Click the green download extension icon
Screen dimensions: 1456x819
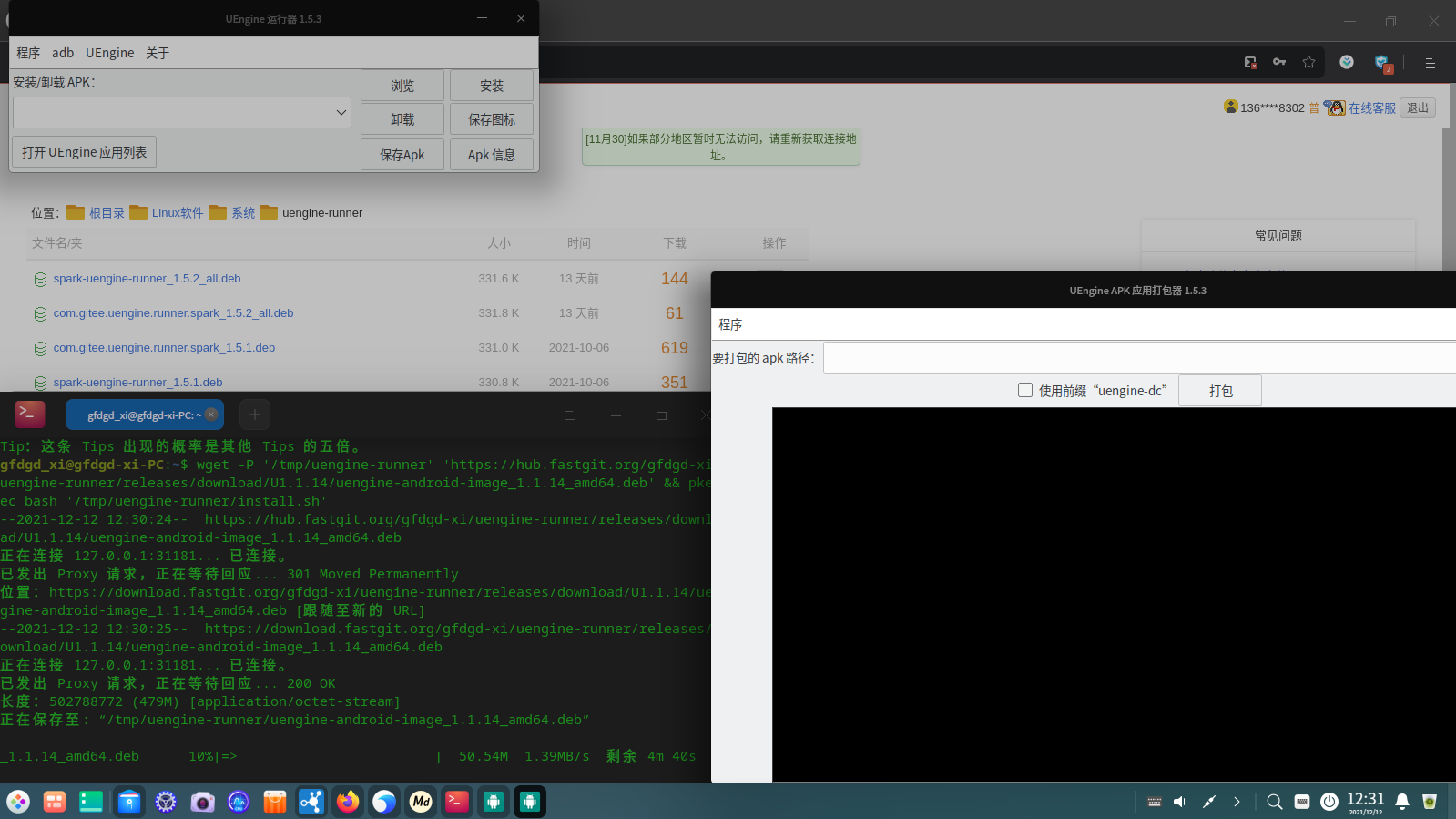(x=1347, y=62)
